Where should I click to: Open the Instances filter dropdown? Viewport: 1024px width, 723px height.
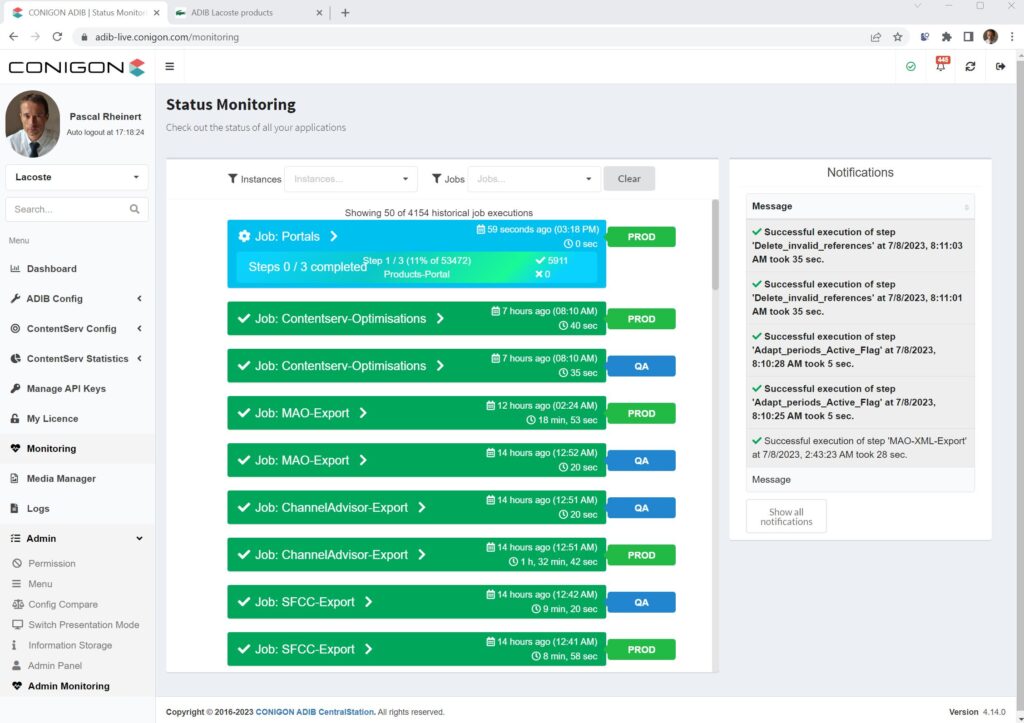pos(350,178)
